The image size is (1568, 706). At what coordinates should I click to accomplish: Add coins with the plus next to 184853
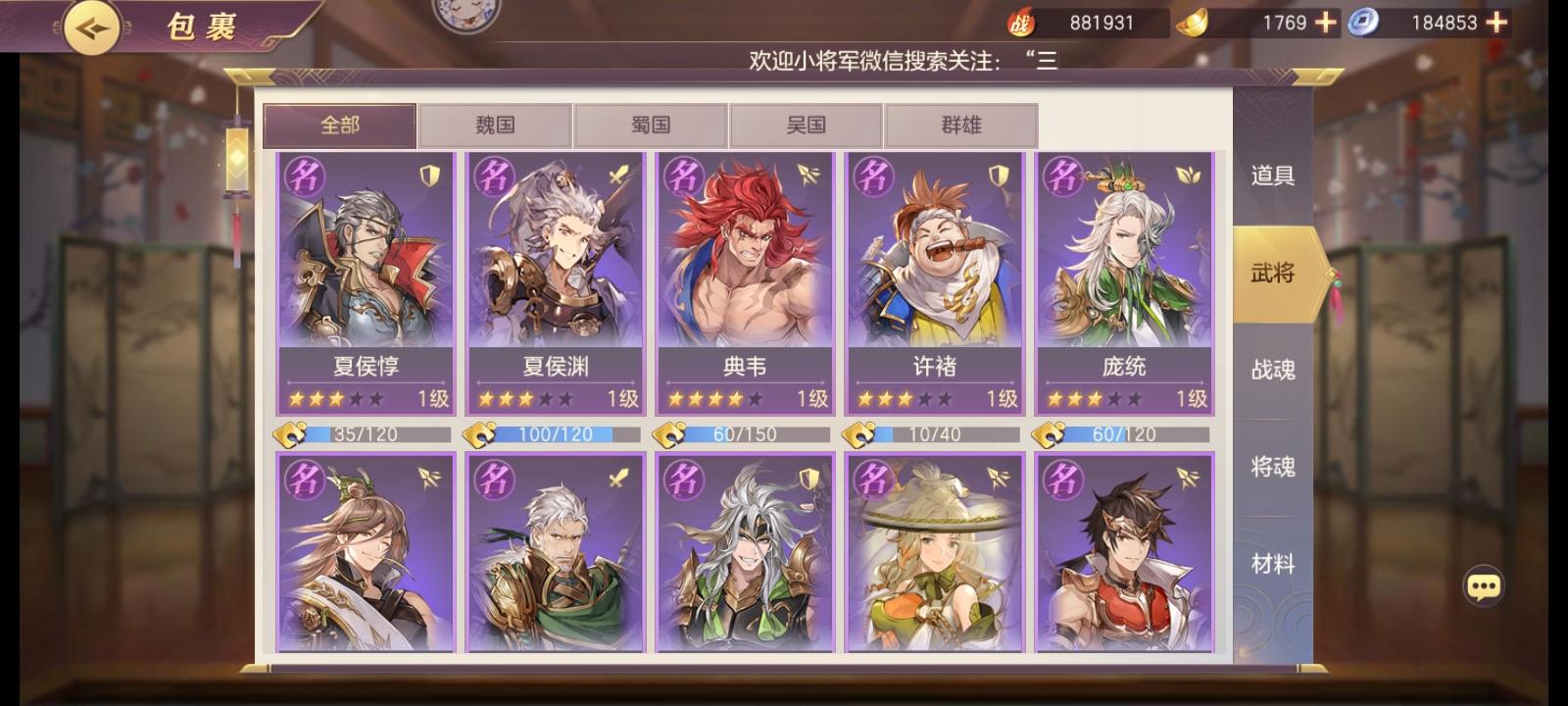click(1496, 23)
